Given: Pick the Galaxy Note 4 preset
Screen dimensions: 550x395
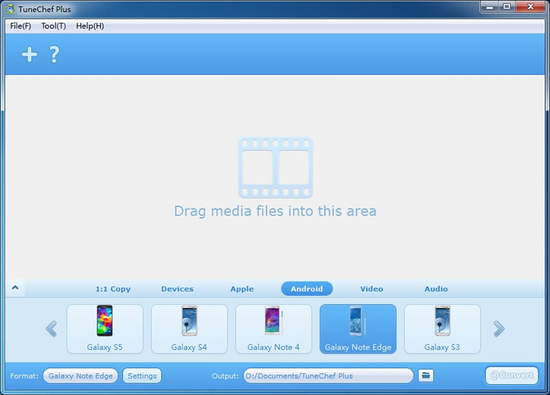Looking at the screenshot, I should 274,329.
